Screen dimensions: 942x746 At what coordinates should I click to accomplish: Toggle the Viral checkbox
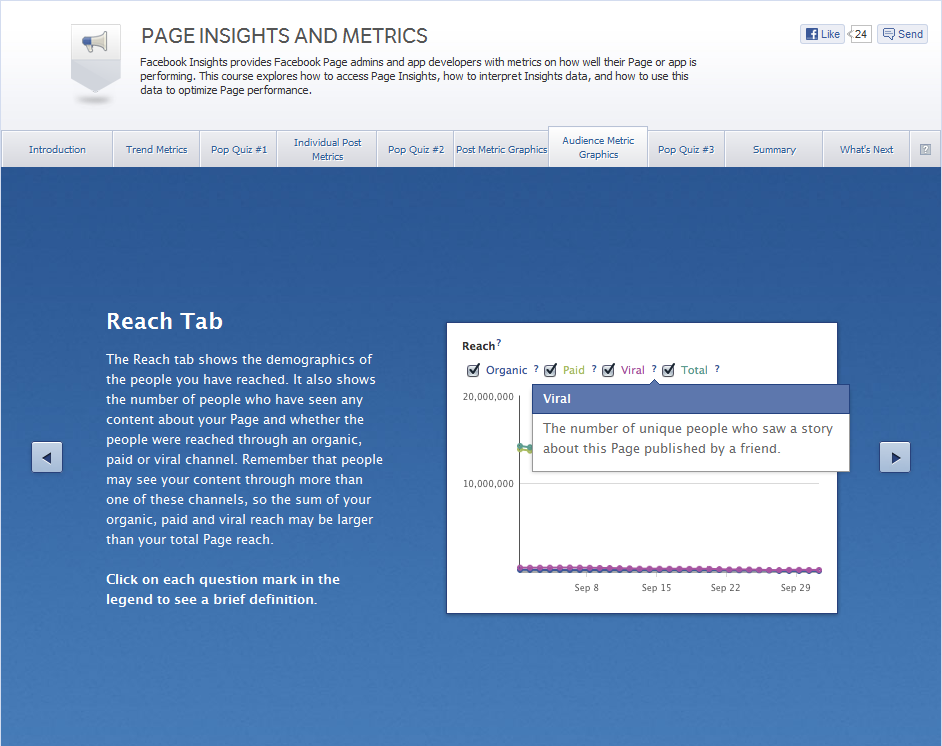pyautogui.click(x=609, y=370)
